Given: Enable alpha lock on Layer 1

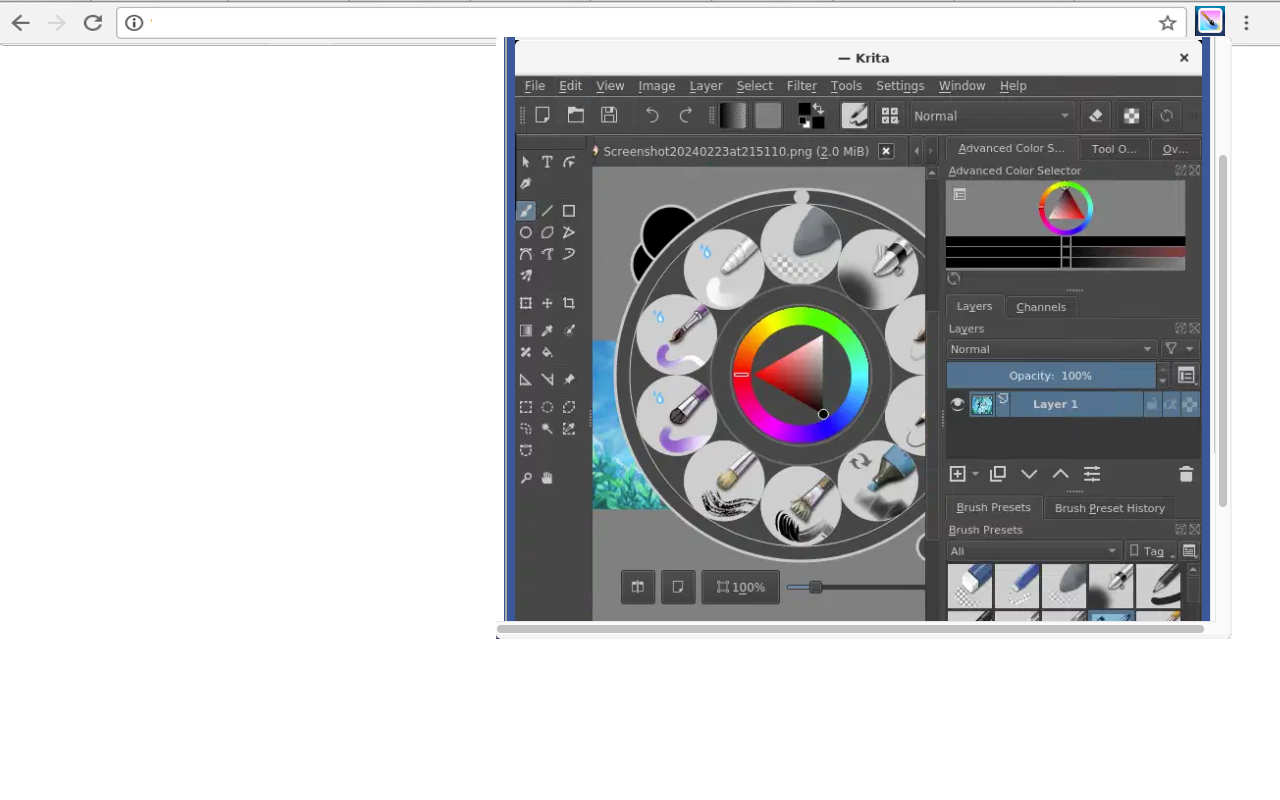Looking at the screenshot, I should tap(1171, 404).
